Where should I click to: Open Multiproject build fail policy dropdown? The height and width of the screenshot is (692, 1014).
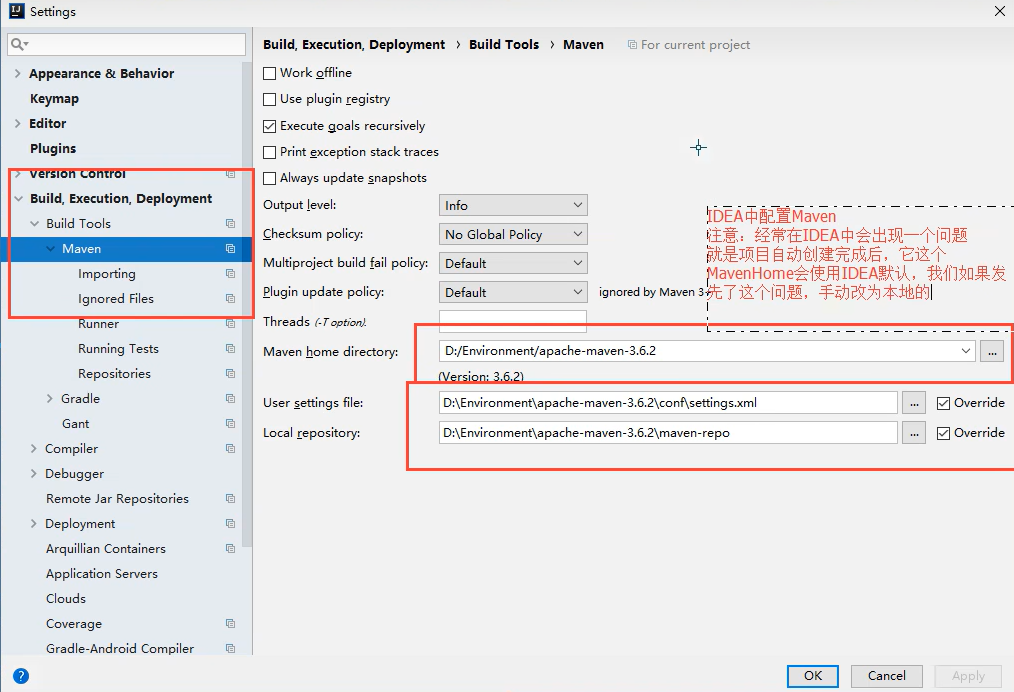(513, 263)
